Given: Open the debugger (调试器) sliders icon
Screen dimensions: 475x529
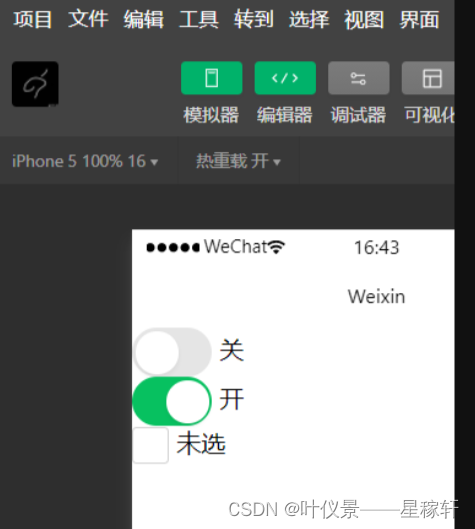Looking at the screenshot, I should tap(359, 78).
